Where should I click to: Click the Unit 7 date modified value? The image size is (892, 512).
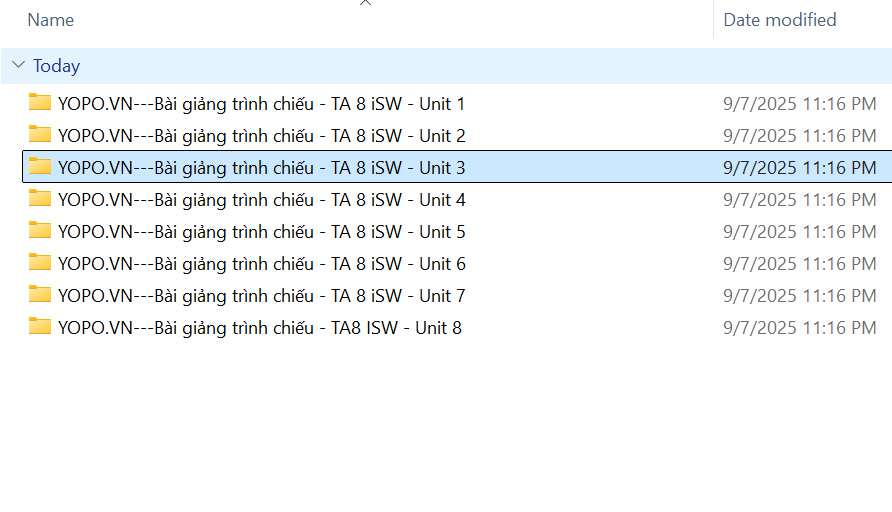point(799,296)
